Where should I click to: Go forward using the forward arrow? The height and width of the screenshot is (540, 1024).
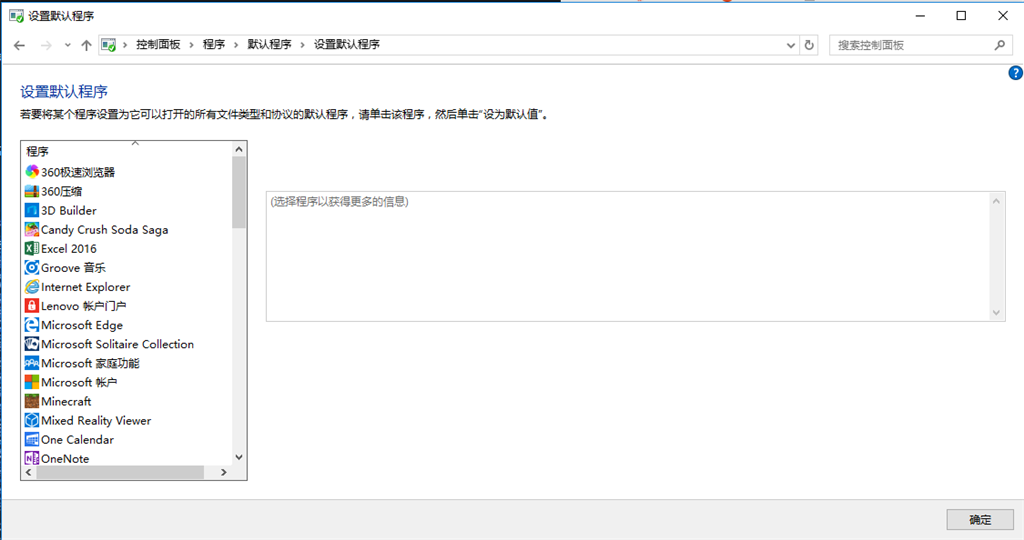46,45
